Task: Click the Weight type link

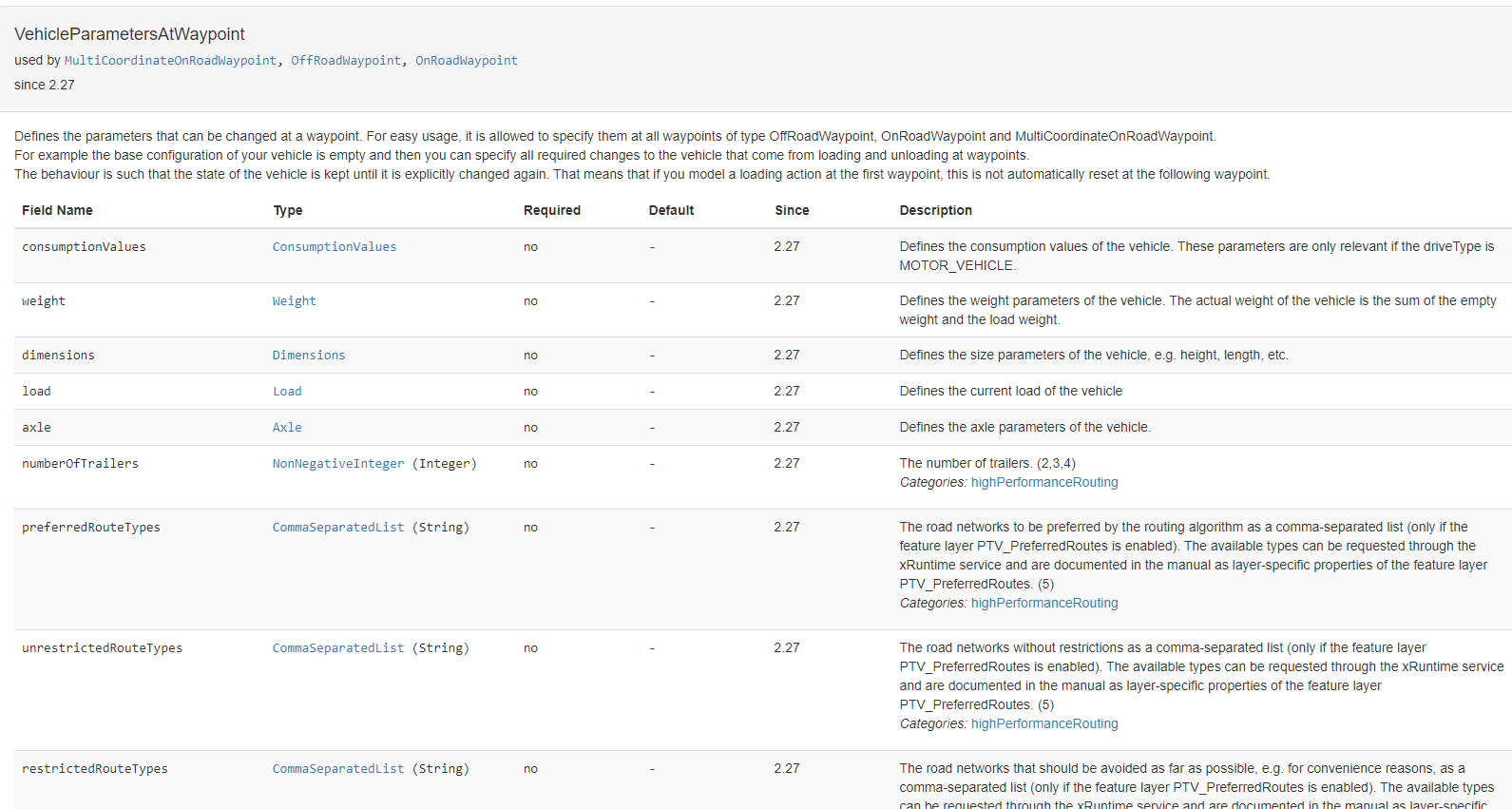Action: (294, 301)
